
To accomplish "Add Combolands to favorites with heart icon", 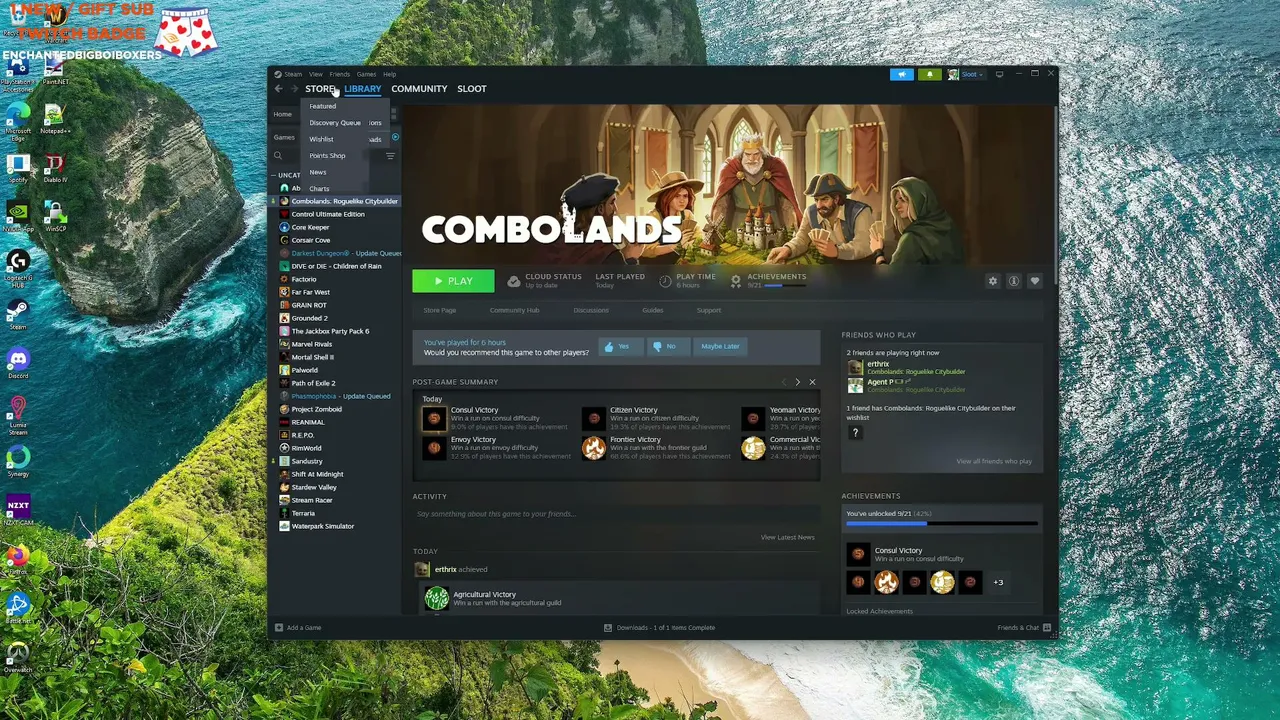I will [1035, 281].
